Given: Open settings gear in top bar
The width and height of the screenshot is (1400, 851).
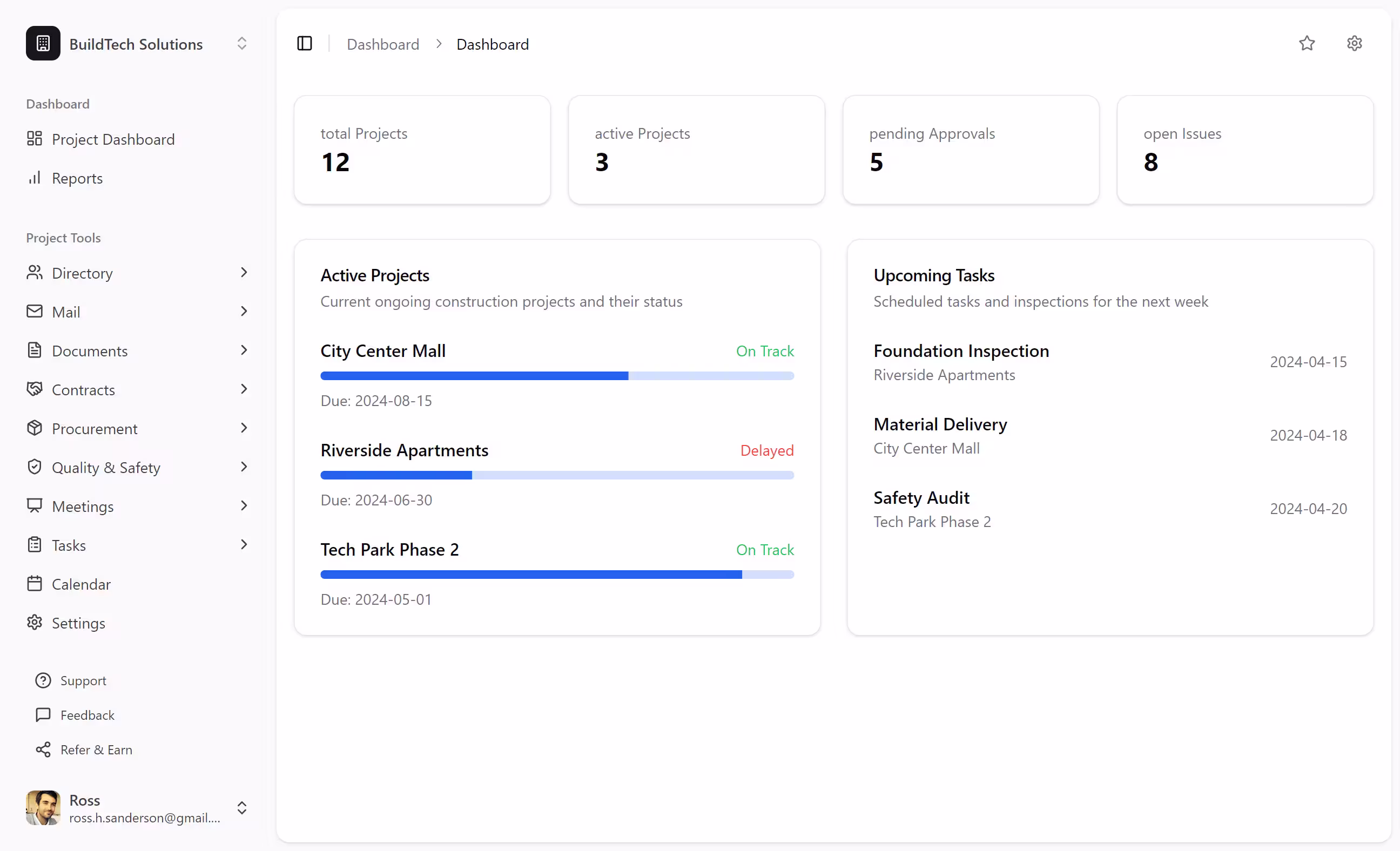Looking at the screenshot, I should [1355, 44].
